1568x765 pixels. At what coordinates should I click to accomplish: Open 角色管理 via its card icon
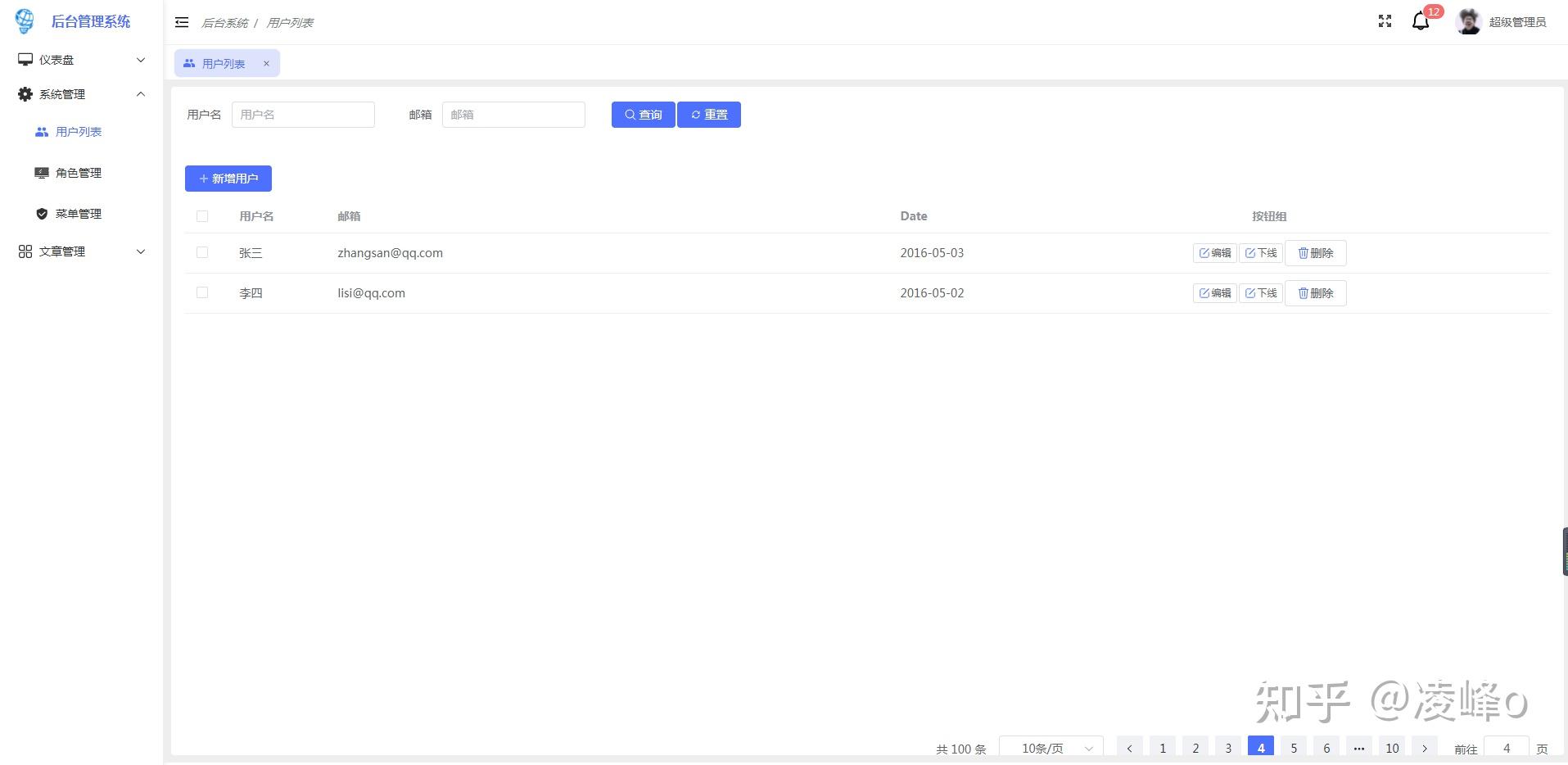coord(41,172)
